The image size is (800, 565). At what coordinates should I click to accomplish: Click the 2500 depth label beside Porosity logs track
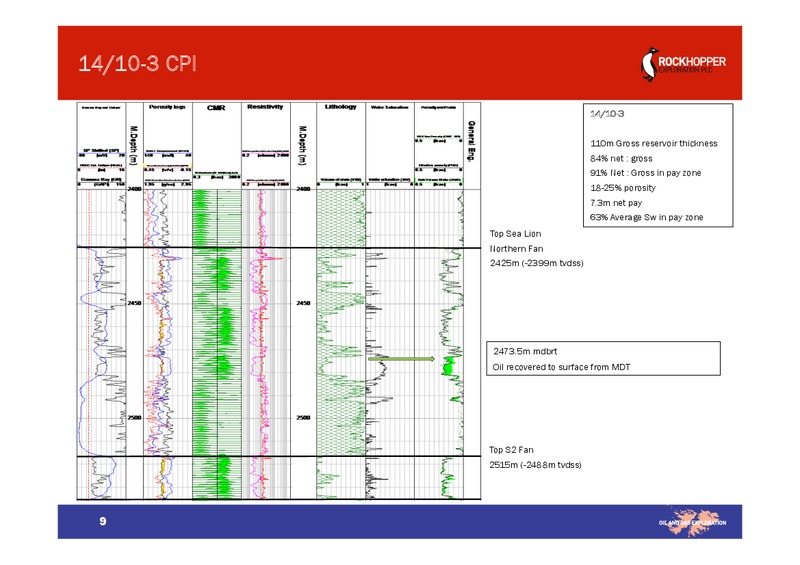(x=134, y=417)
